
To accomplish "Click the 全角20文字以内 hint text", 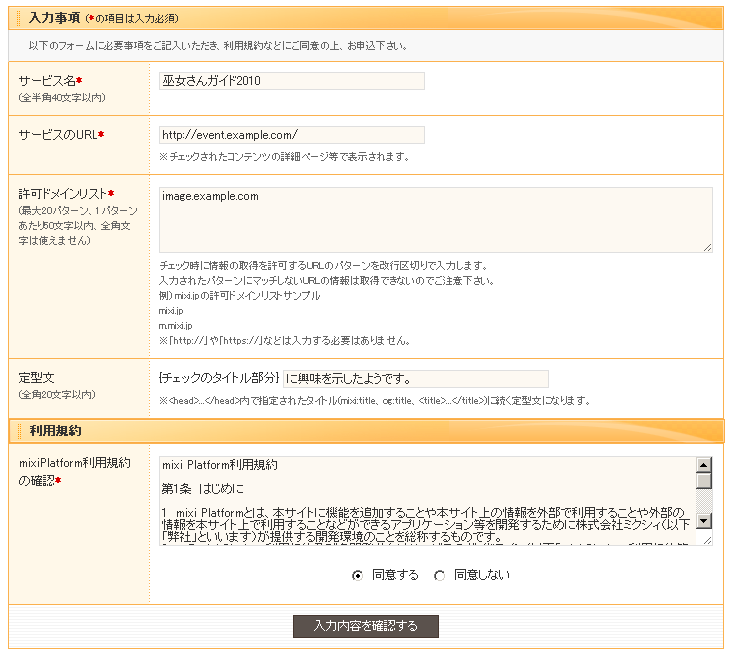I will point(57,395).
